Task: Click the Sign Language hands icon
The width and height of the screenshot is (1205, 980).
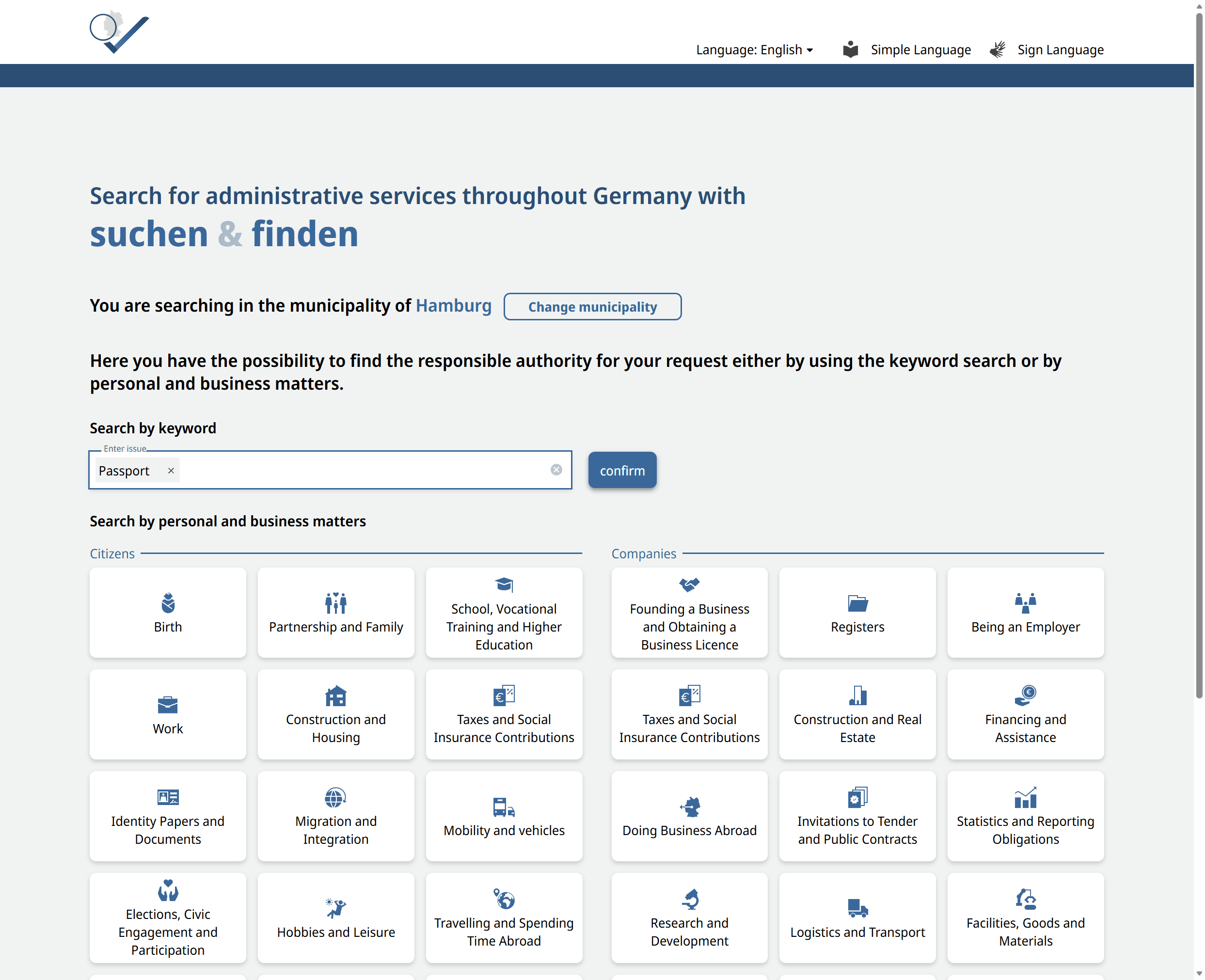Action: tap(997, 49)
